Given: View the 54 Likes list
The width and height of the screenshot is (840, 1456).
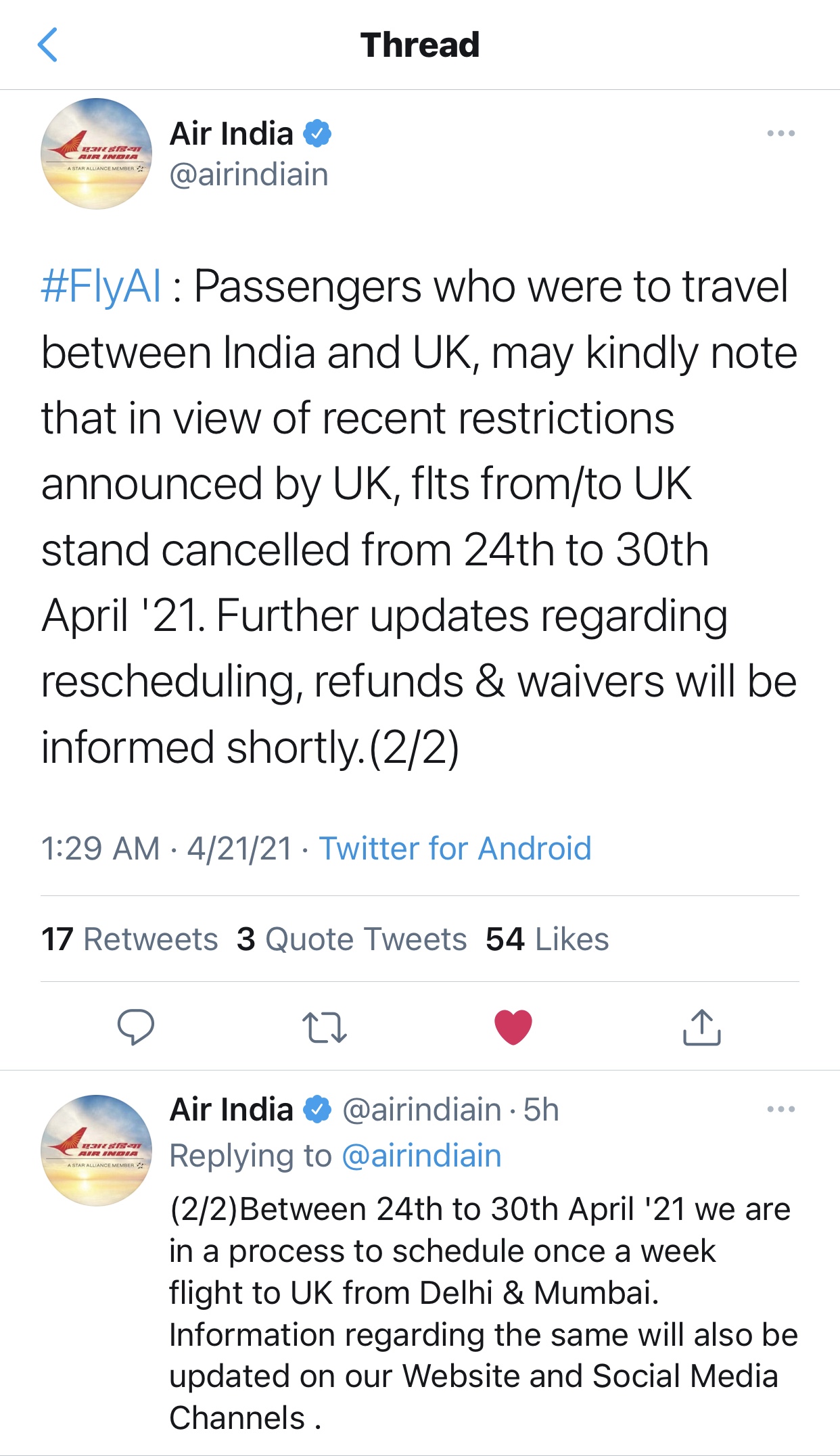Looking at the screenshot, I should click(547, 939).
